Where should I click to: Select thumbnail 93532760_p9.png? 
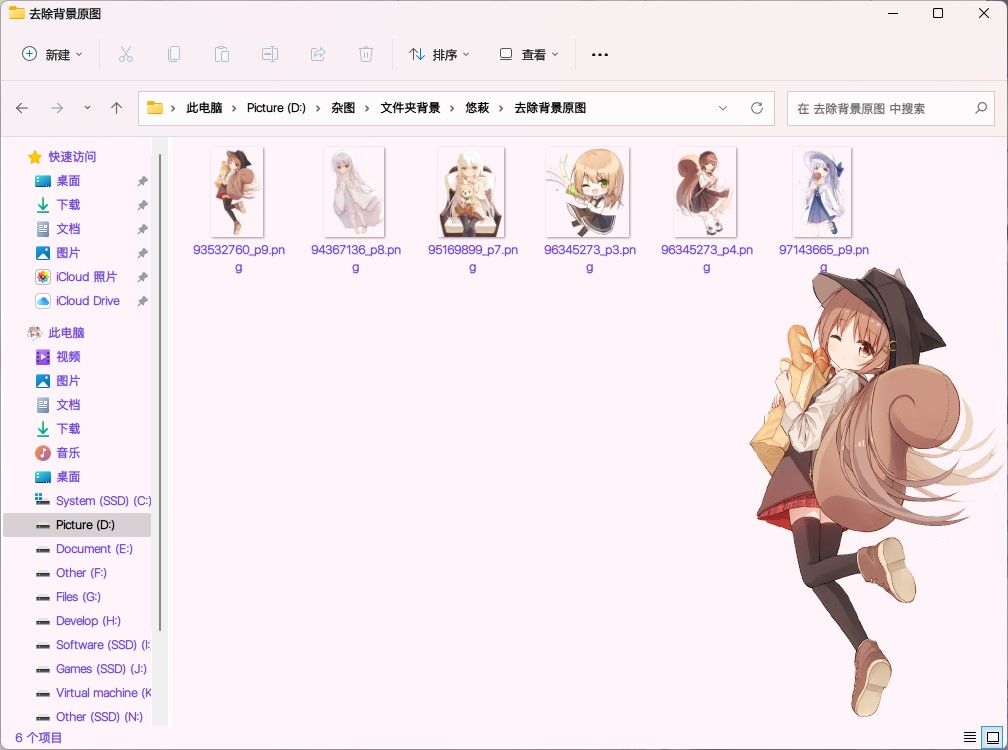(238, 192)
